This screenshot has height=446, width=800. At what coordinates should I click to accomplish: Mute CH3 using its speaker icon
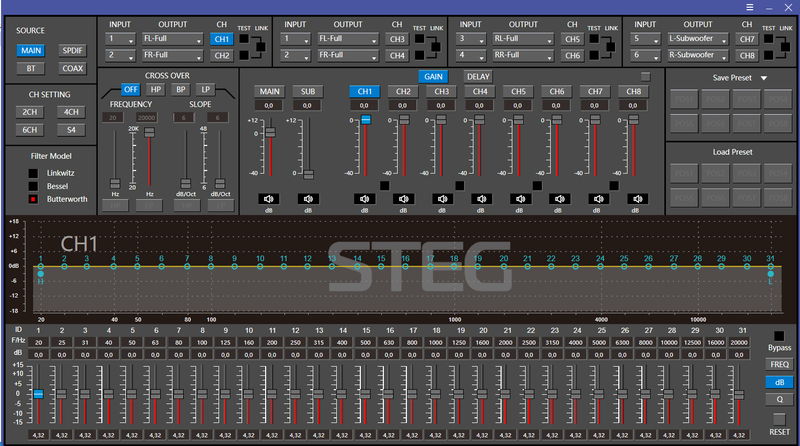(442, 199)
